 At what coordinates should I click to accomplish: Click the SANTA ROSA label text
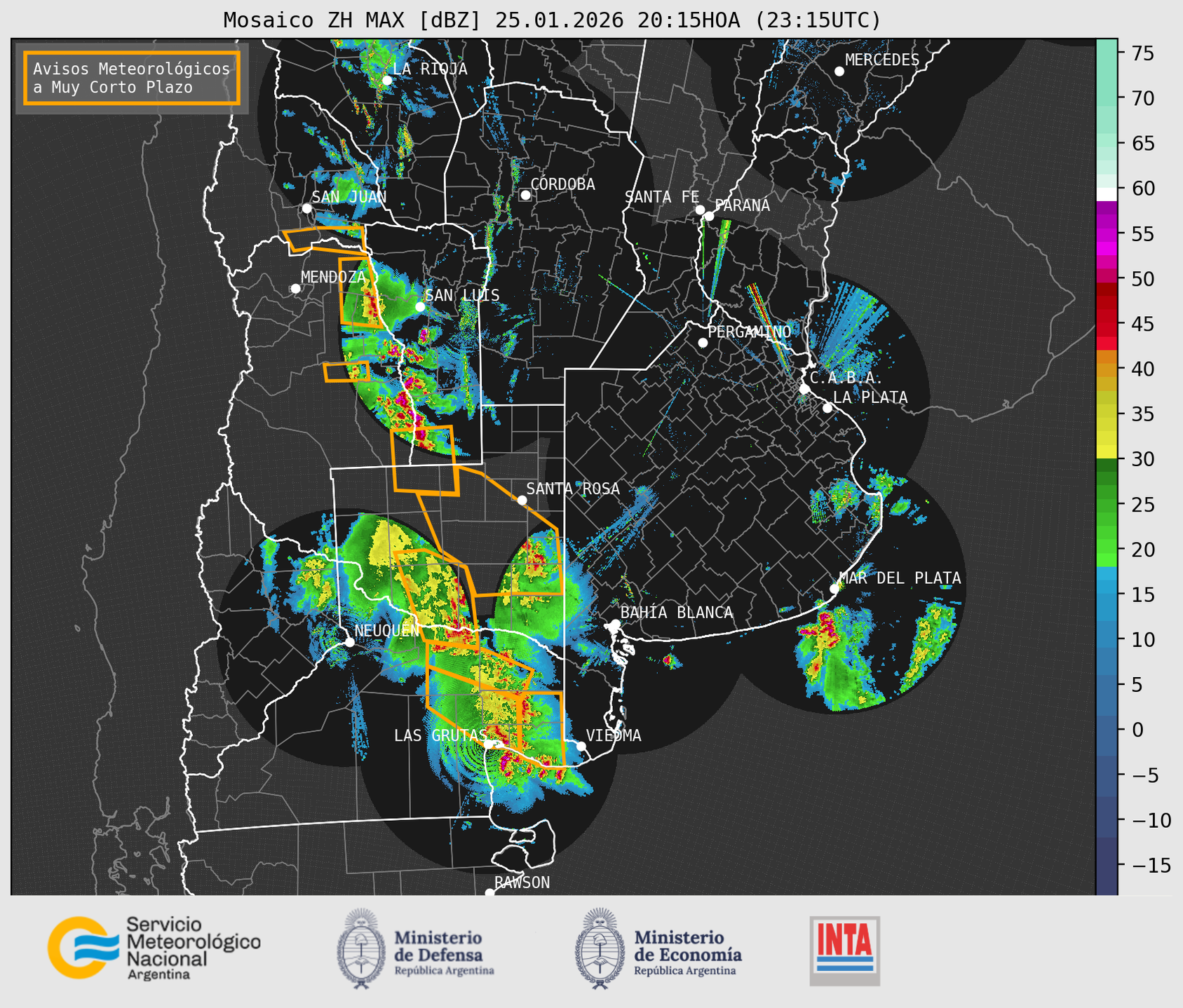573,489
